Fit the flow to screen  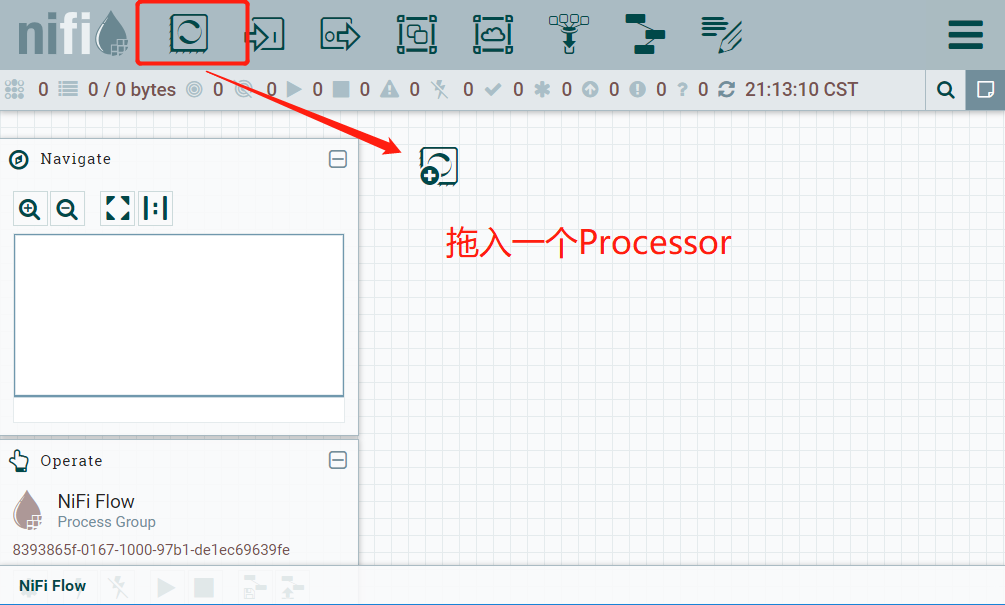pyautogui.click(x=118, y=208)
